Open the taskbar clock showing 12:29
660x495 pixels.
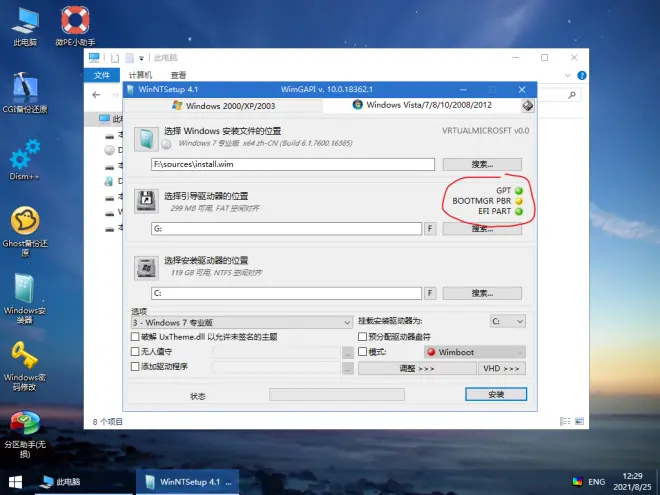[632, 482]
